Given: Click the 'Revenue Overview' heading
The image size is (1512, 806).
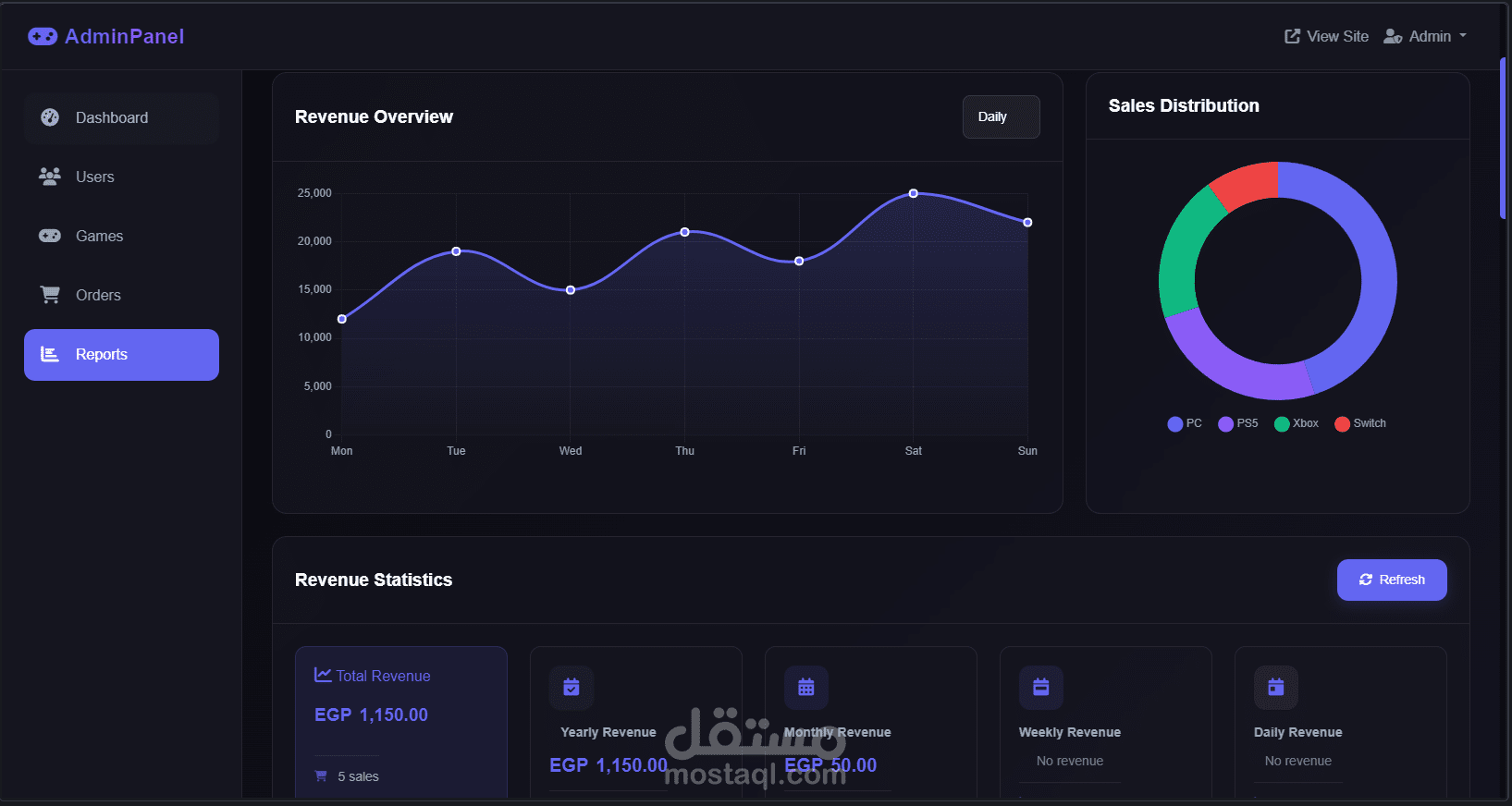Looking at the screenshot, I should coord(374,116).
